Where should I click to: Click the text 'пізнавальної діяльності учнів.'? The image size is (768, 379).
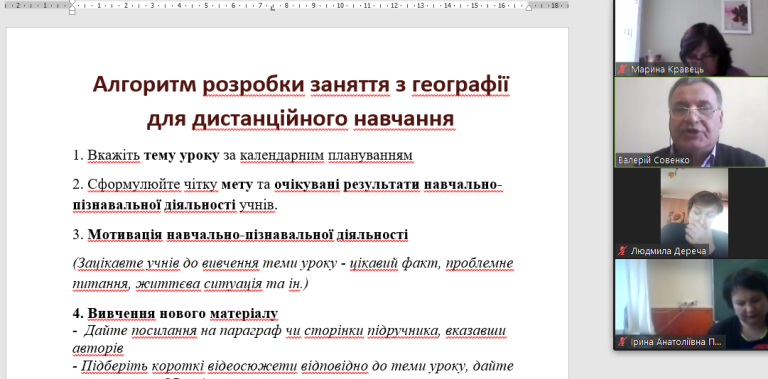coord(175,205)
